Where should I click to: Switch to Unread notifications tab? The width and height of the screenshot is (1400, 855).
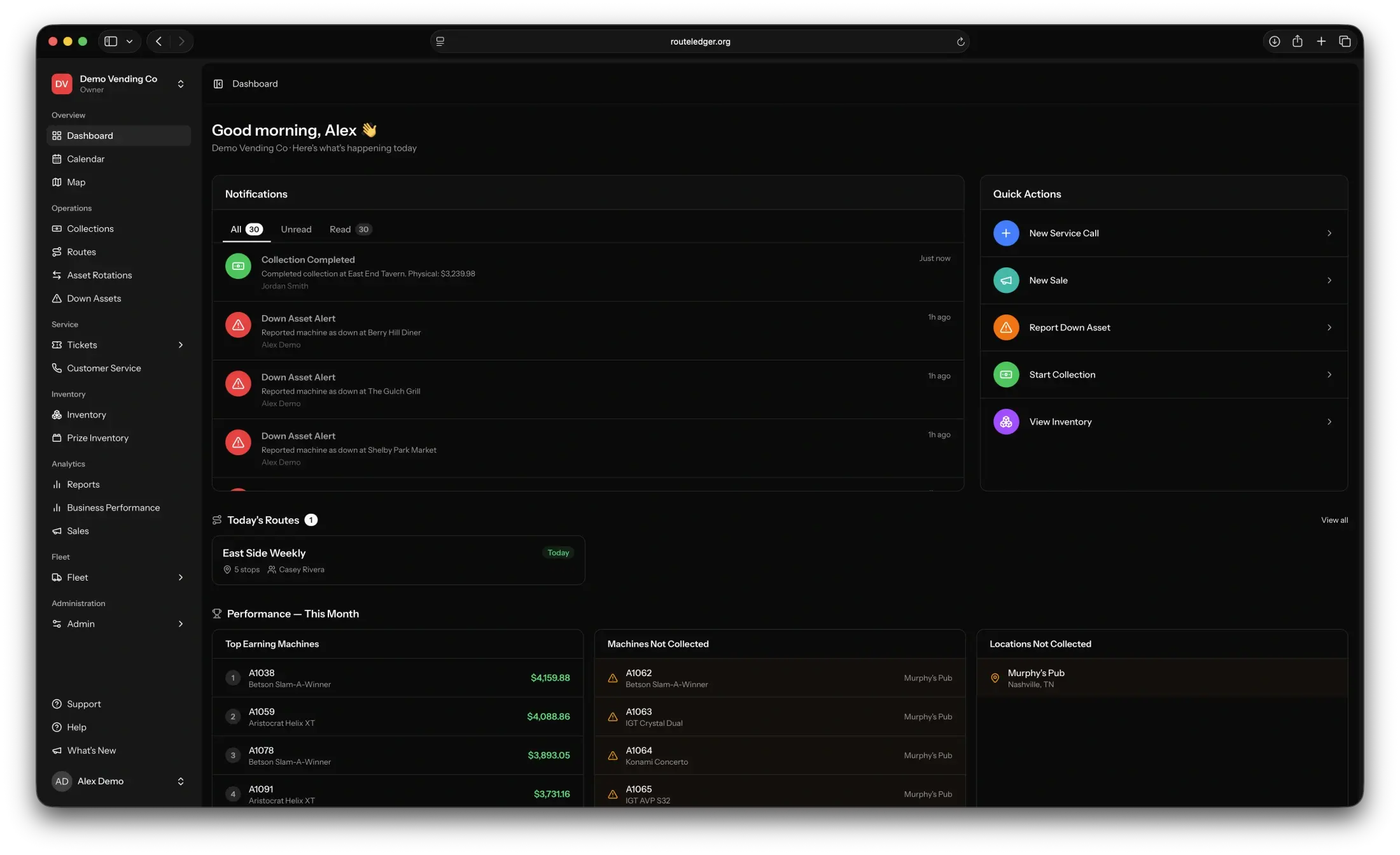[x=296, y=229]
